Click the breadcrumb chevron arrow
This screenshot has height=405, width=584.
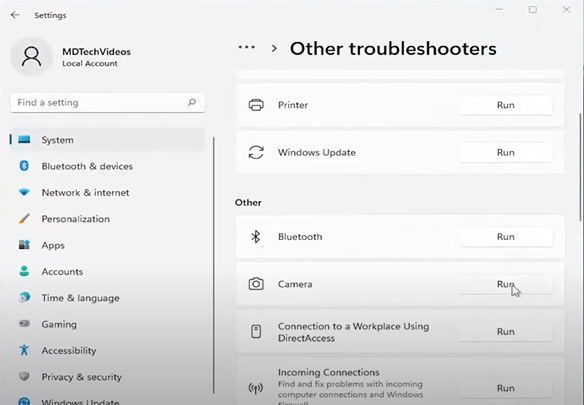tap(274, 48)
